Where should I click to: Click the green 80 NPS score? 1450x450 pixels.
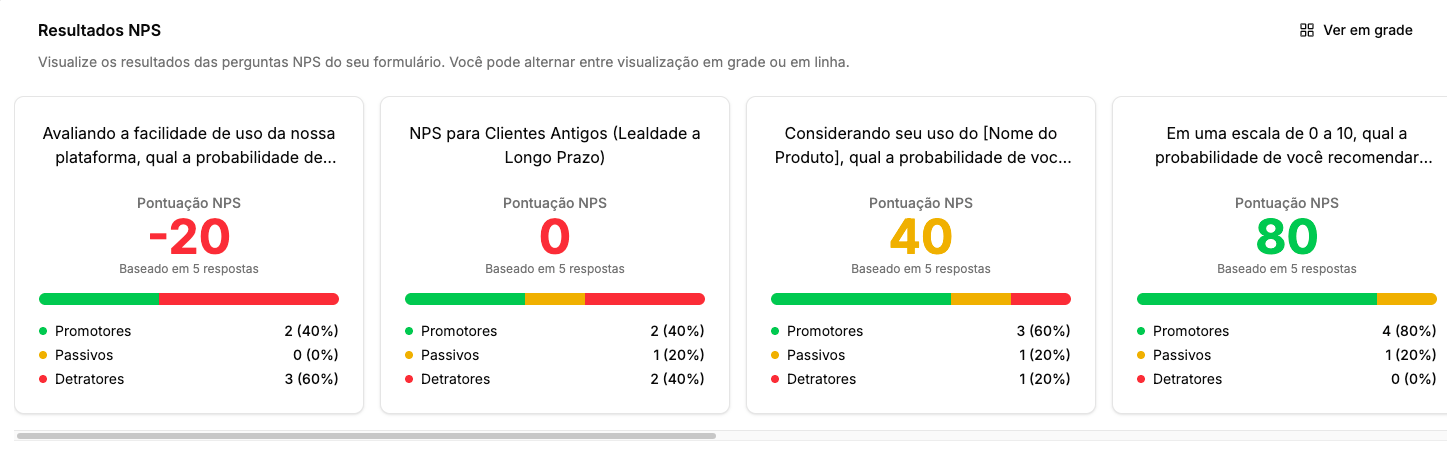pos(1287,238)
